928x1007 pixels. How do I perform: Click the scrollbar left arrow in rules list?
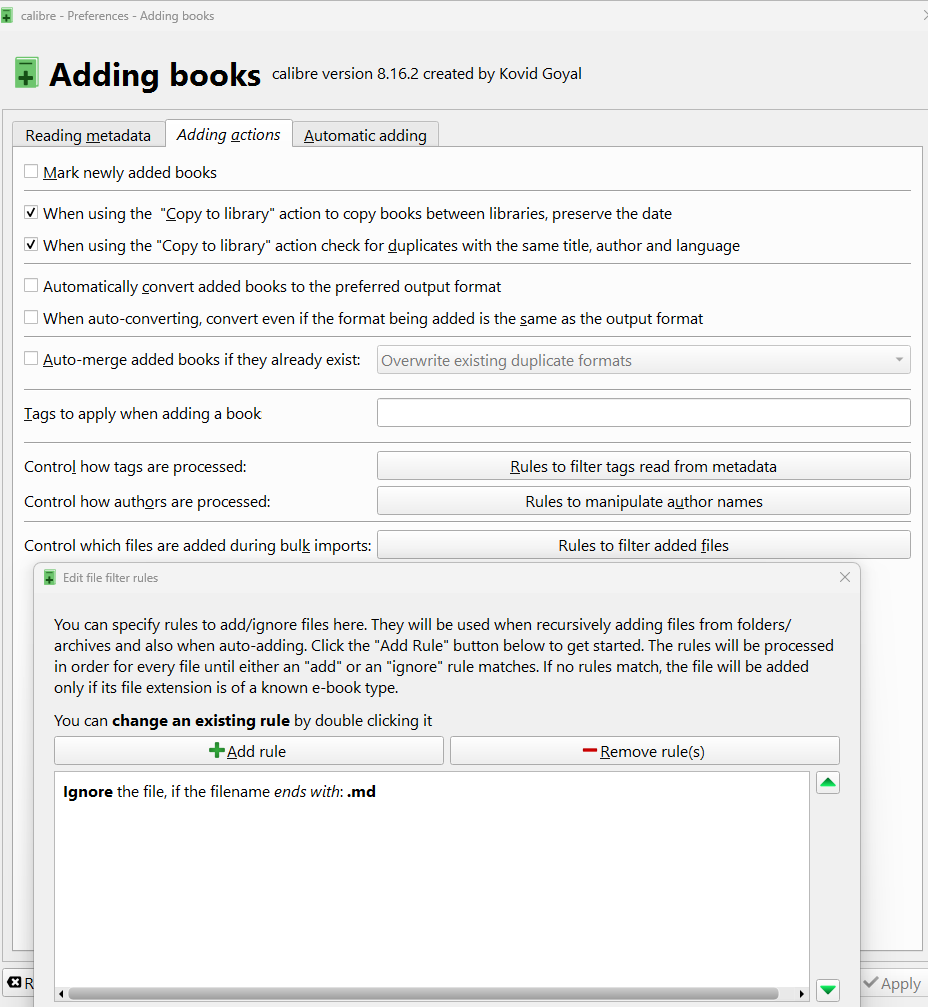[61, 994]
